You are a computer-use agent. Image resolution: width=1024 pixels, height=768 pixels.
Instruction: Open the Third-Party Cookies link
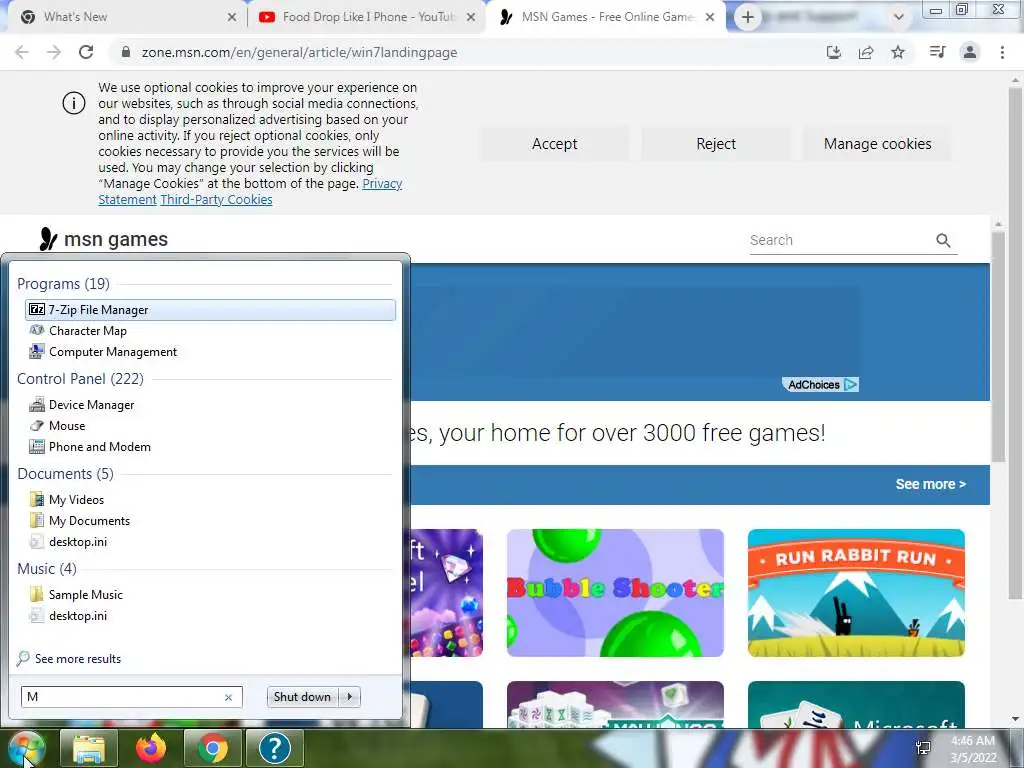click(x=216, y=199)
